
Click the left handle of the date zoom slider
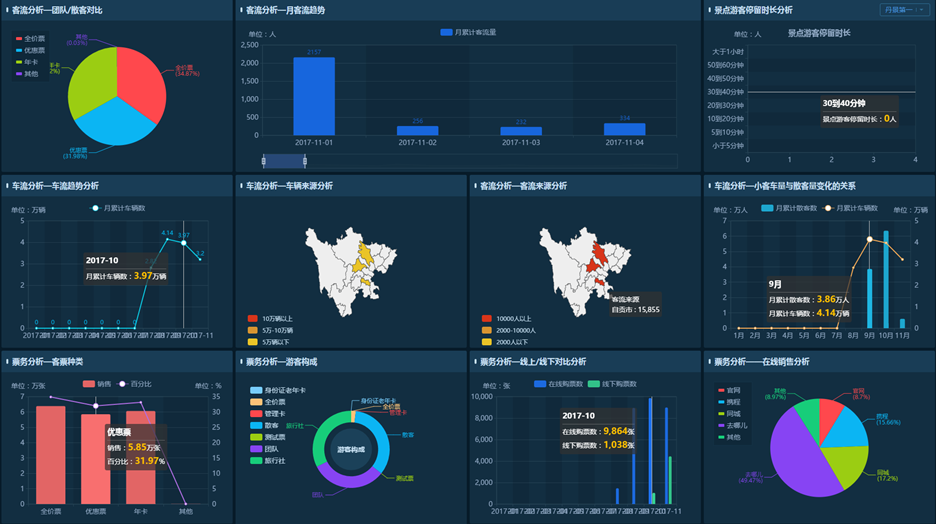263,160
